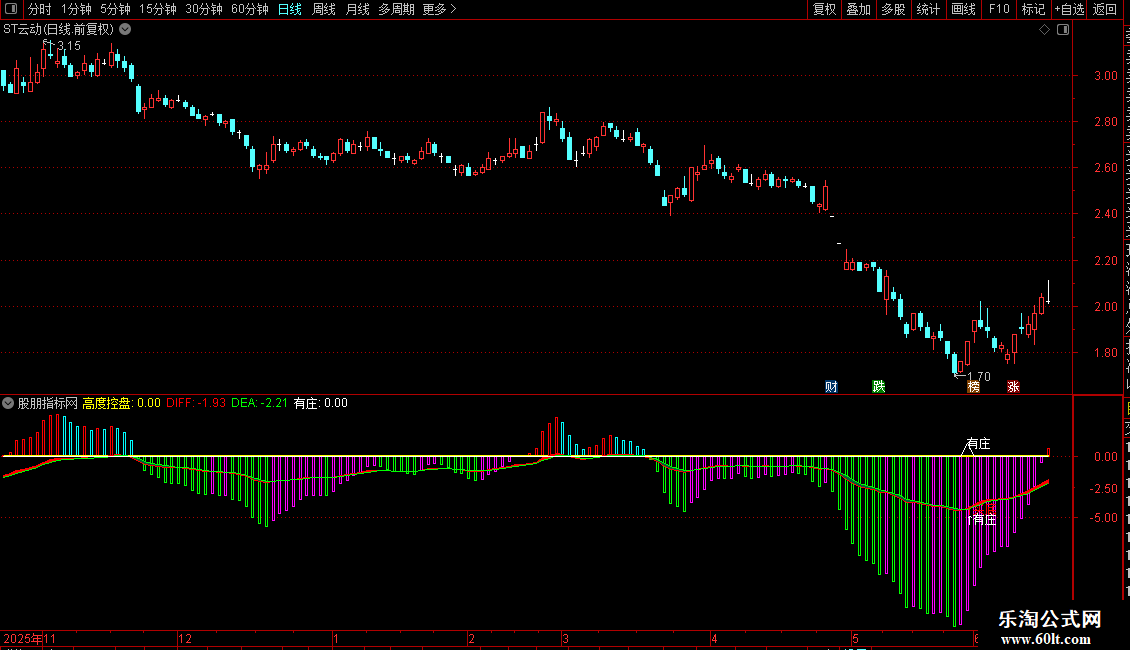
Task: Click the 3.00 price axis label
Action: (x=1105, y=75)
